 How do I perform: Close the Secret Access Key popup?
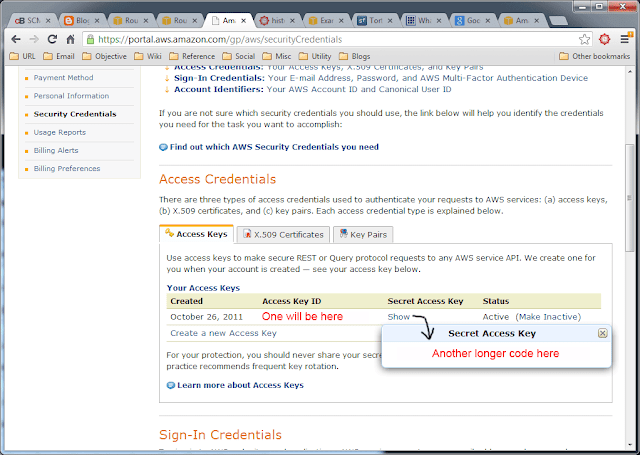(602, 333)
